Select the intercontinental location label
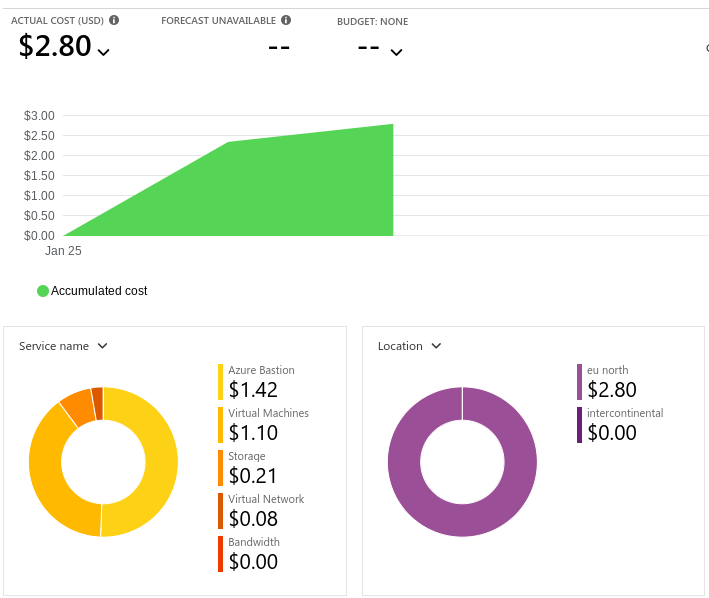Image resolution: width=709 pixels, height=598 pixels. click(x=625, y=413)
